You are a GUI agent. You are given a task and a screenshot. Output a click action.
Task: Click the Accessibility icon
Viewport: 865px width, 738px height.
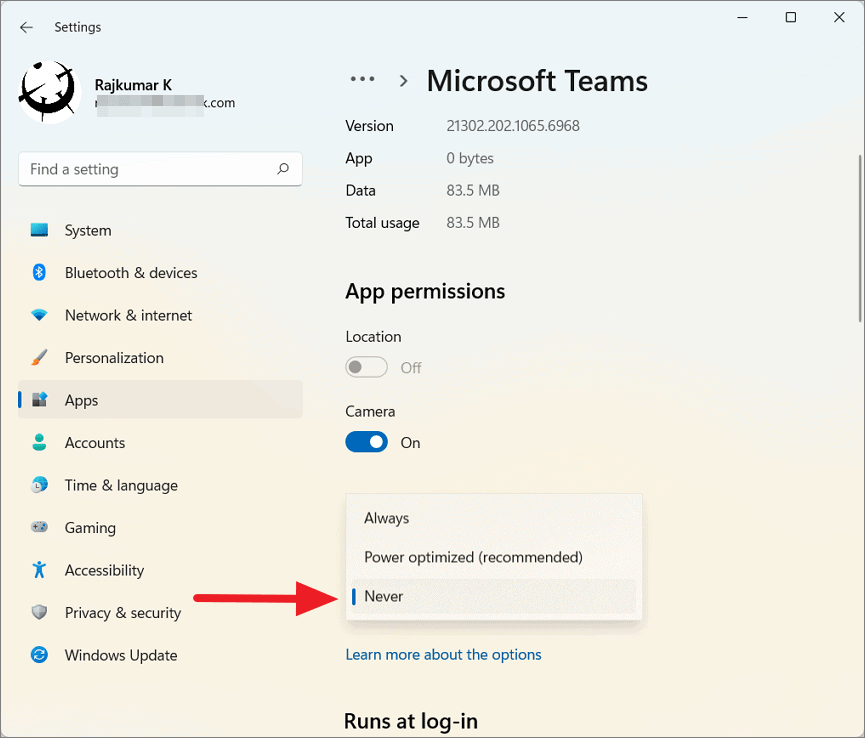point(39,570)
